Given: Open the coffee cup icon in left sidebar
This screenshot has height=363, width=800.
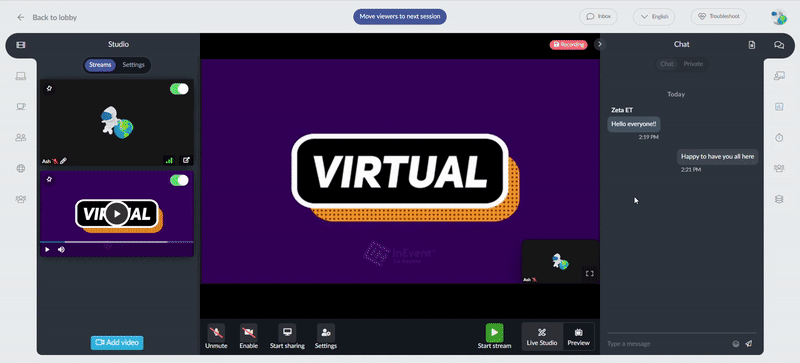Looking at the screenshot, I should click(x=20, y=107).
